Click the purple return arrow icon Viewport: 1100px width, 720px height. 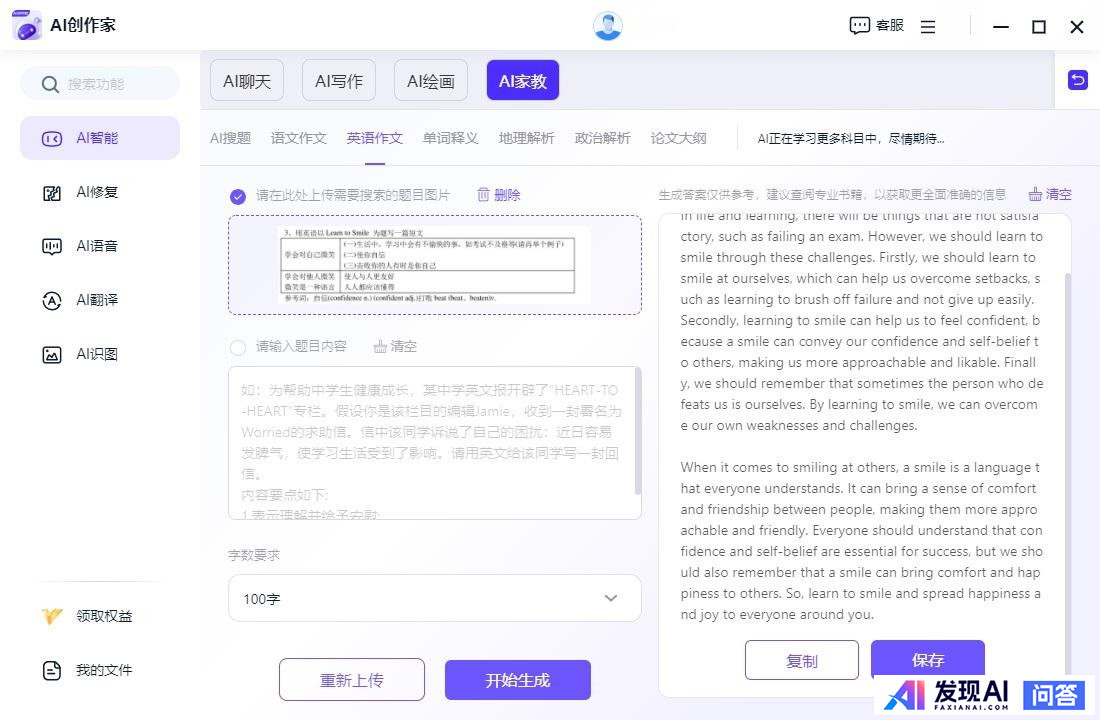pos(1077,80)
